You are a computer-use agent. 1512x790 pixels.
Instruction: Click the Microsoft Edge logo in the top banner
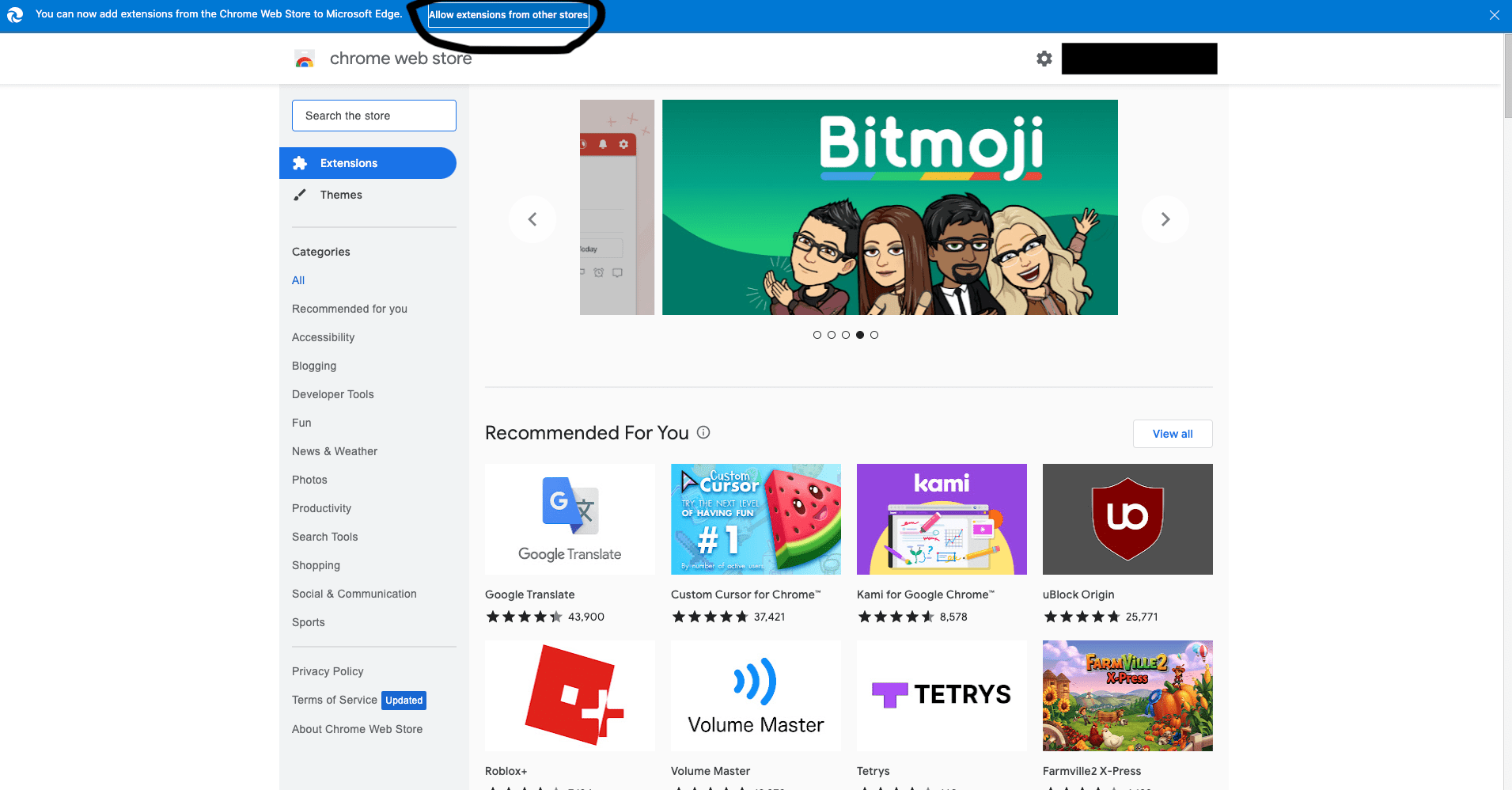click(x=15, y=14)
